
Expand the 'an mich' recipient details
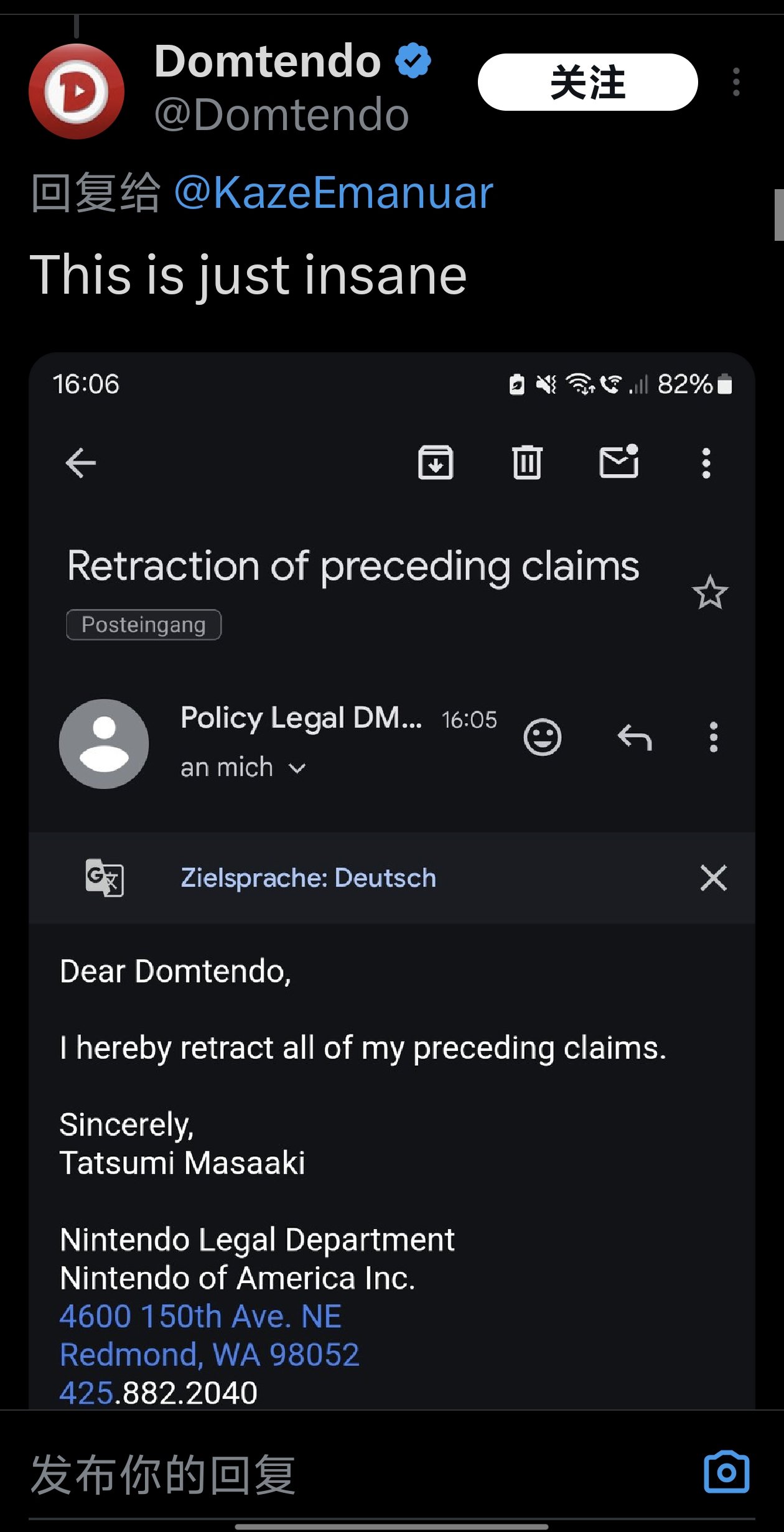(x=297, y=768)
